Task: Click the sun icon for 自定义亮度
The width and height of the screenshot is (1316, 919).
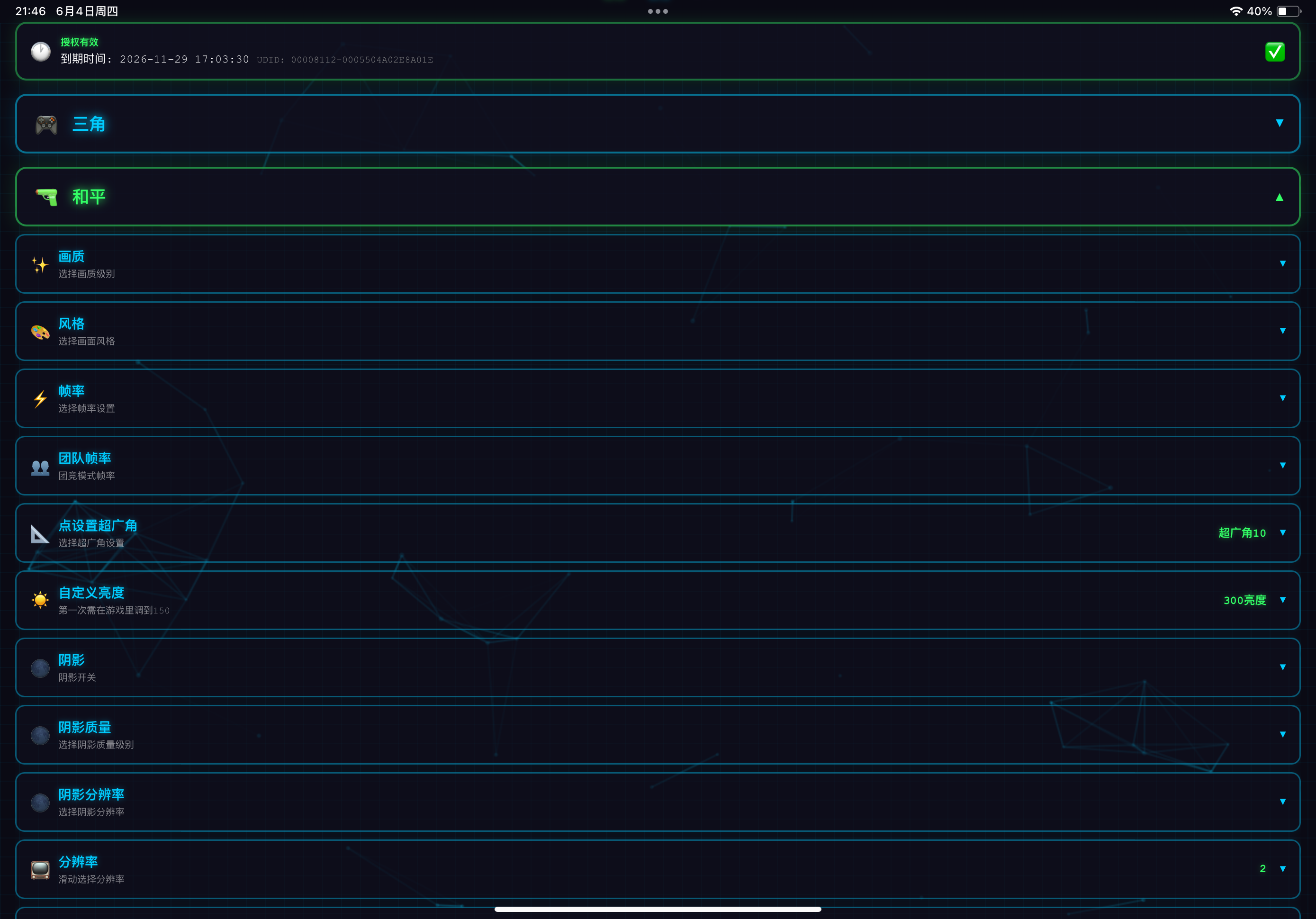Action: 40,600
